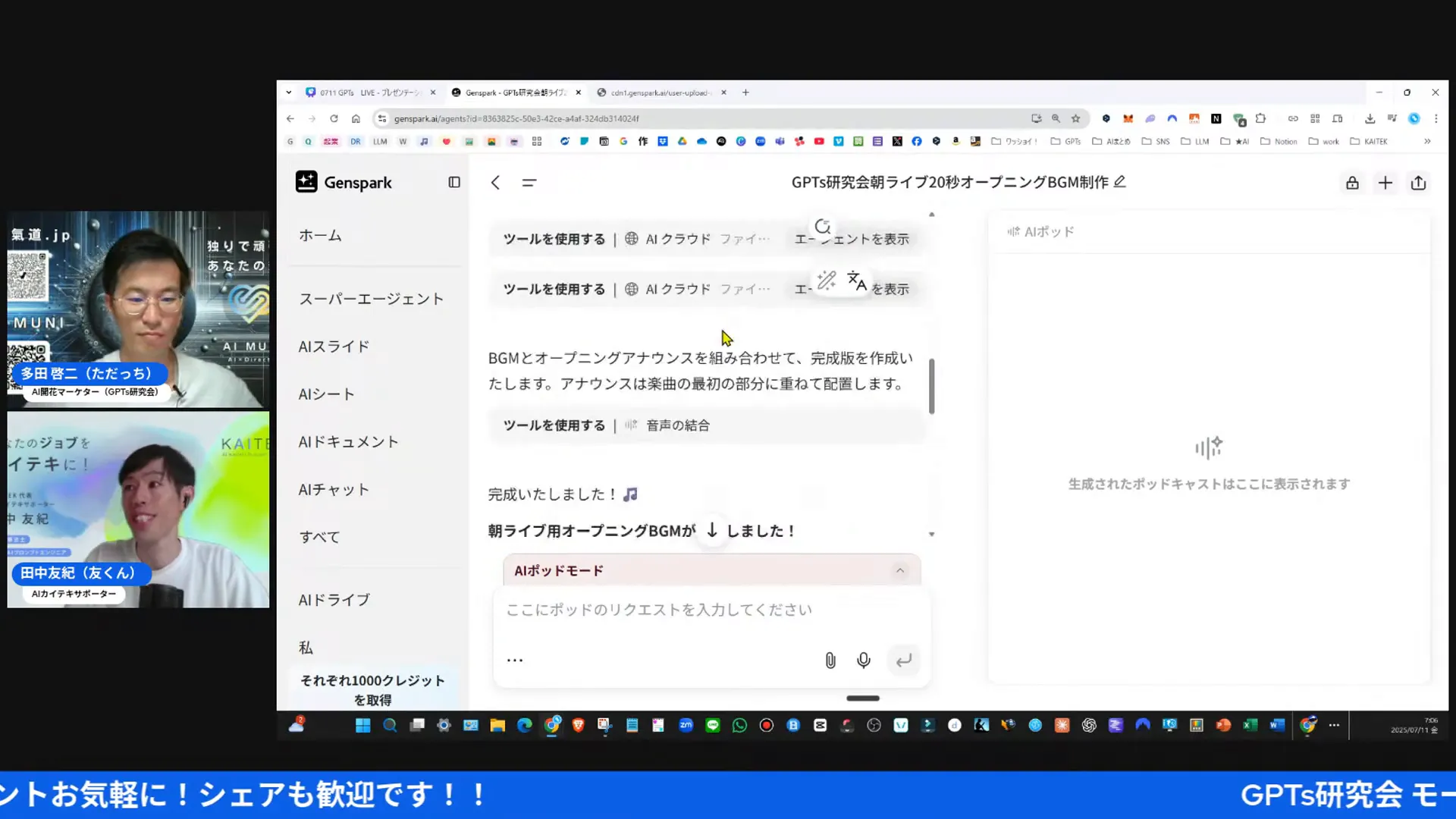Image resolution: width=1456 pixels, height=819 pixels.
Task: Click the magic wand icon in floating toolbar
Action: tap(827, 281)
